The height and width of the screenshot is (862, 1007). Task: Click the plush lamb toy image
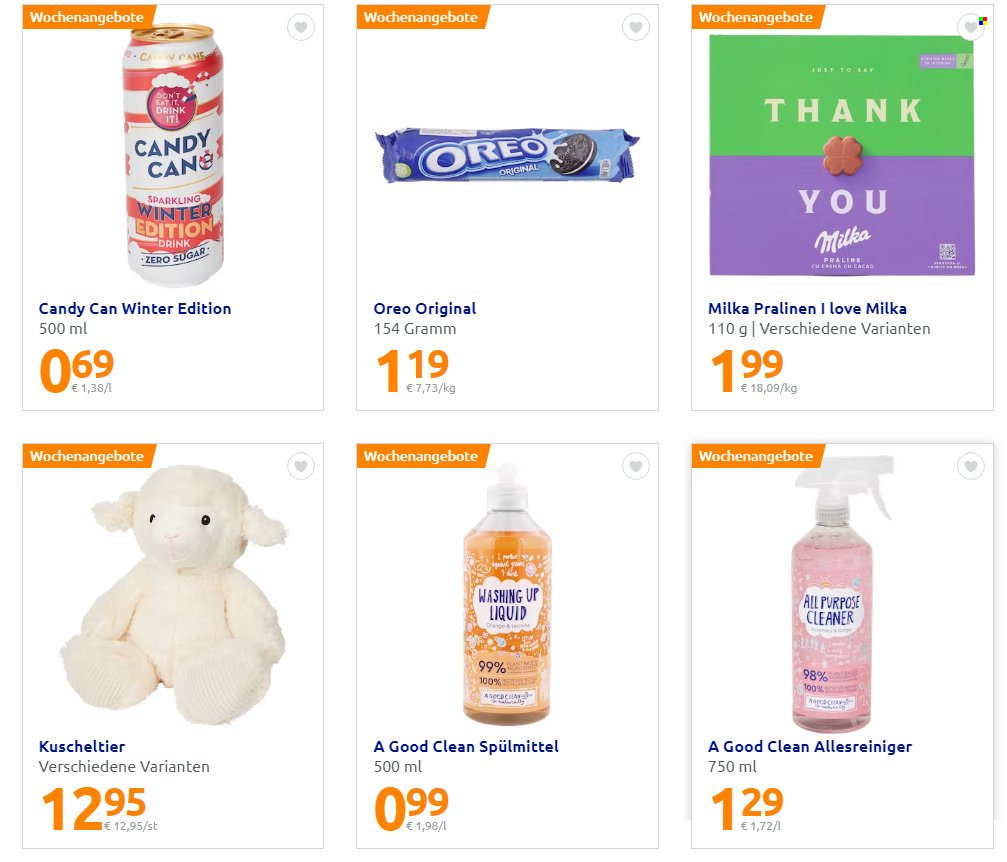point(173,594)
